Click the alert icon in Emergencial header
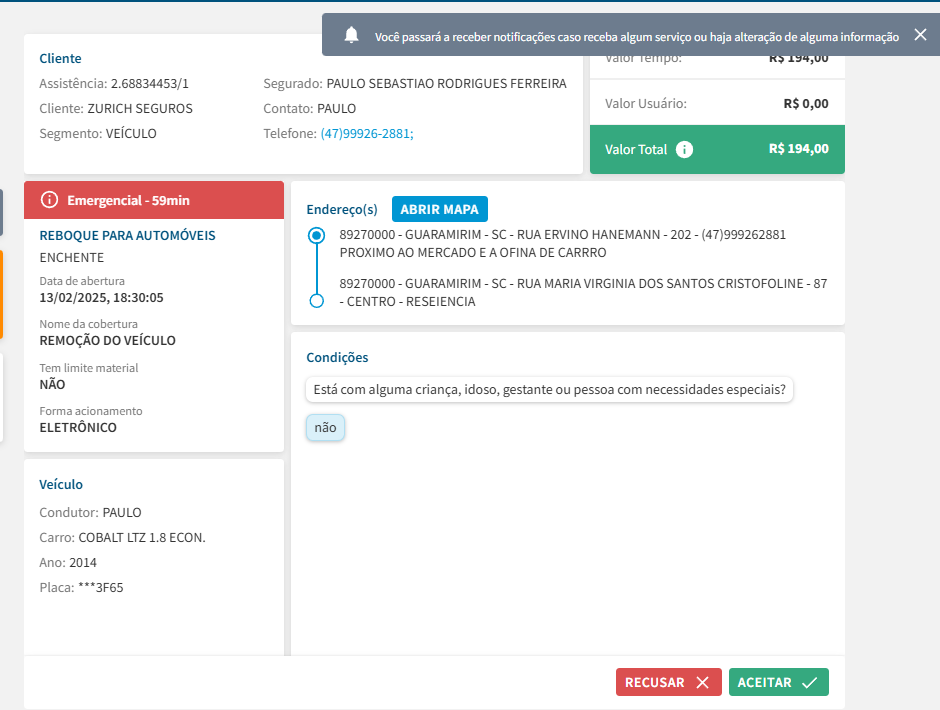Screen dimensions: 940x710 49,200
